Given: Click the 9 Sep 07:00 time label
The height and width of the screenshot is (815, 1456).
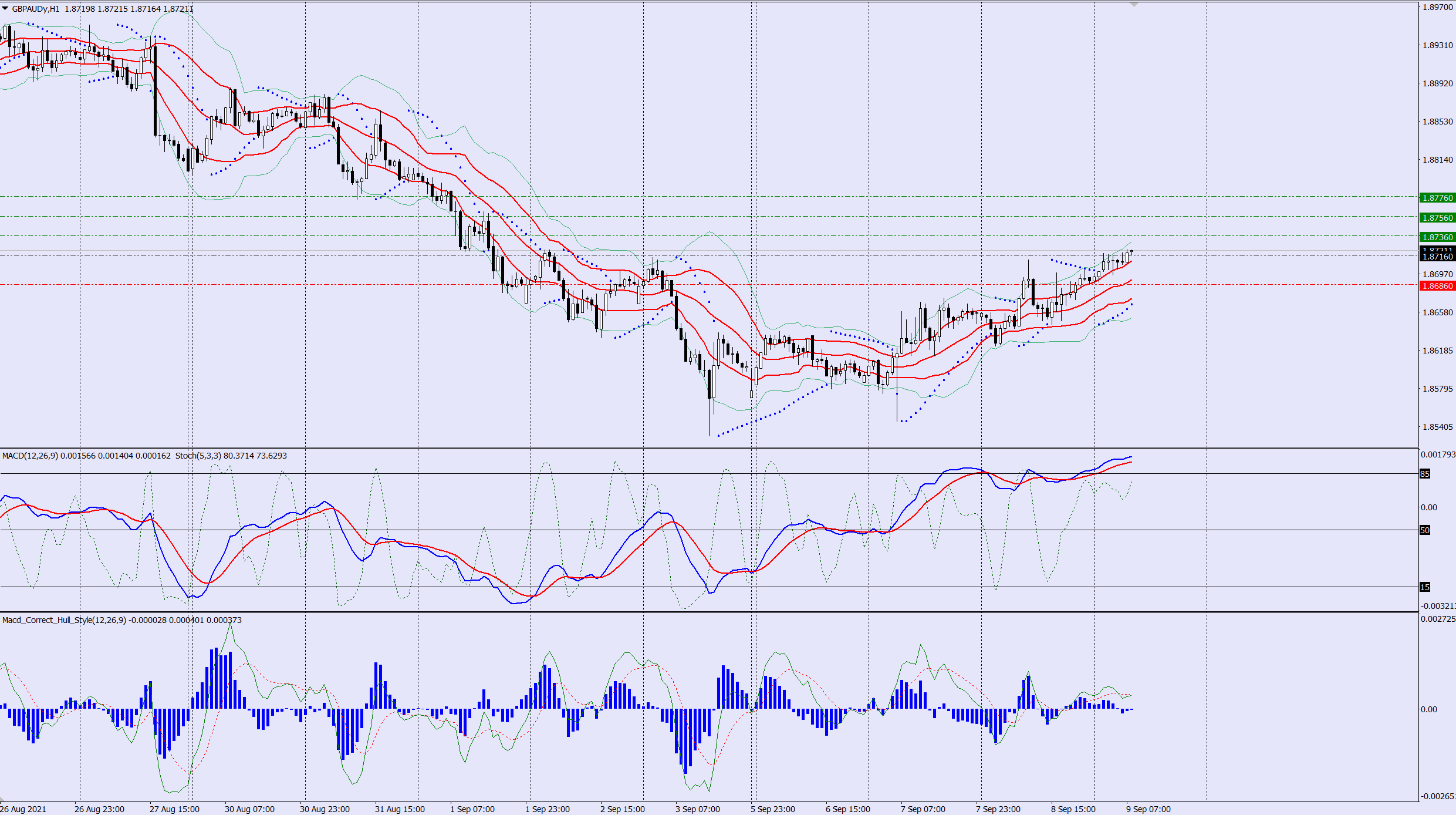Looking at the screenshot, I should [1148, 809].
